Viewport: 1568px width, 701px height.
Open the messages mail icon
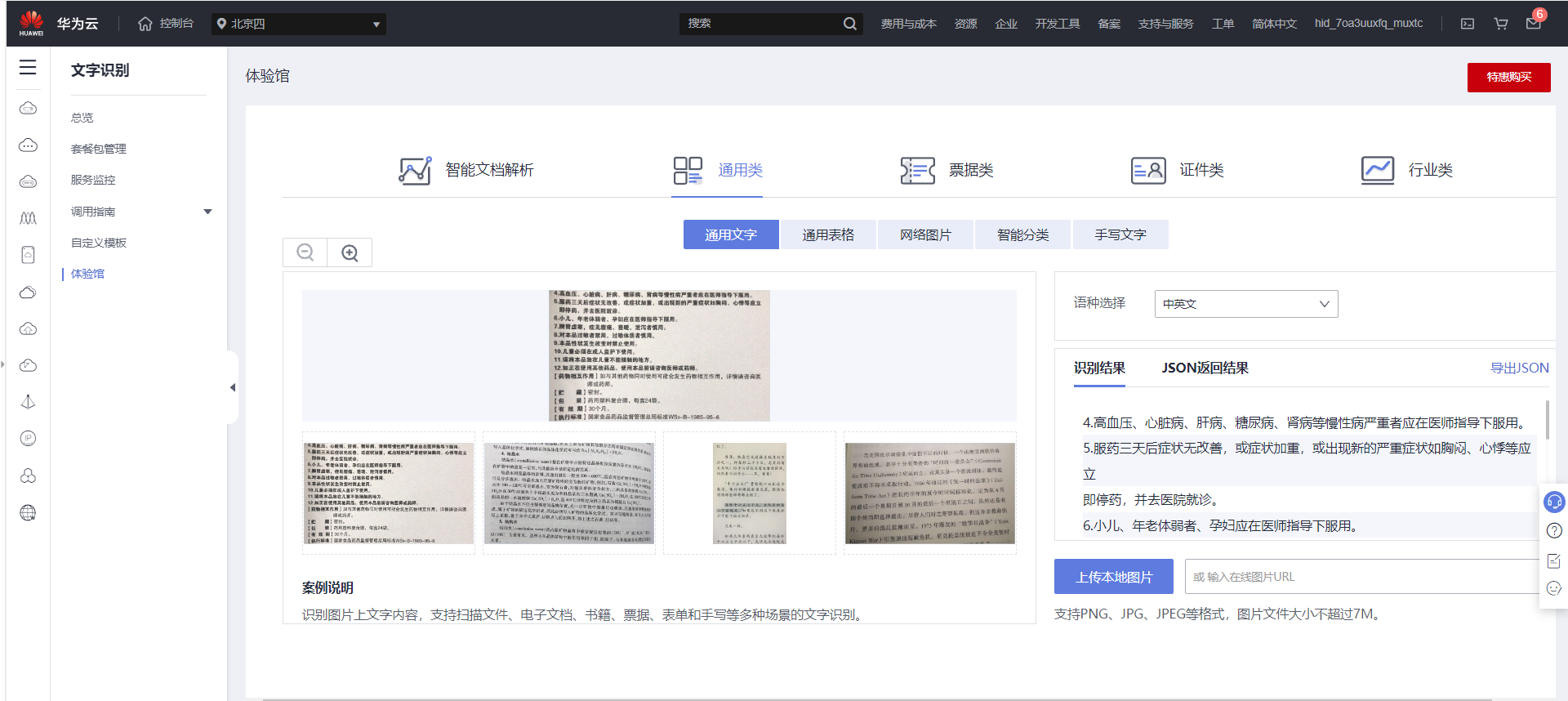1534,24
